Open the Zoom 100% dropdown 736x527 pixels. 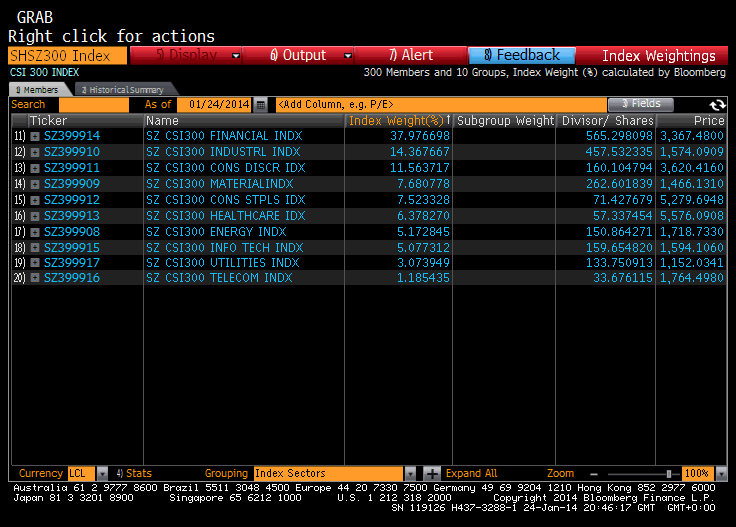click(x=720, y=473)
